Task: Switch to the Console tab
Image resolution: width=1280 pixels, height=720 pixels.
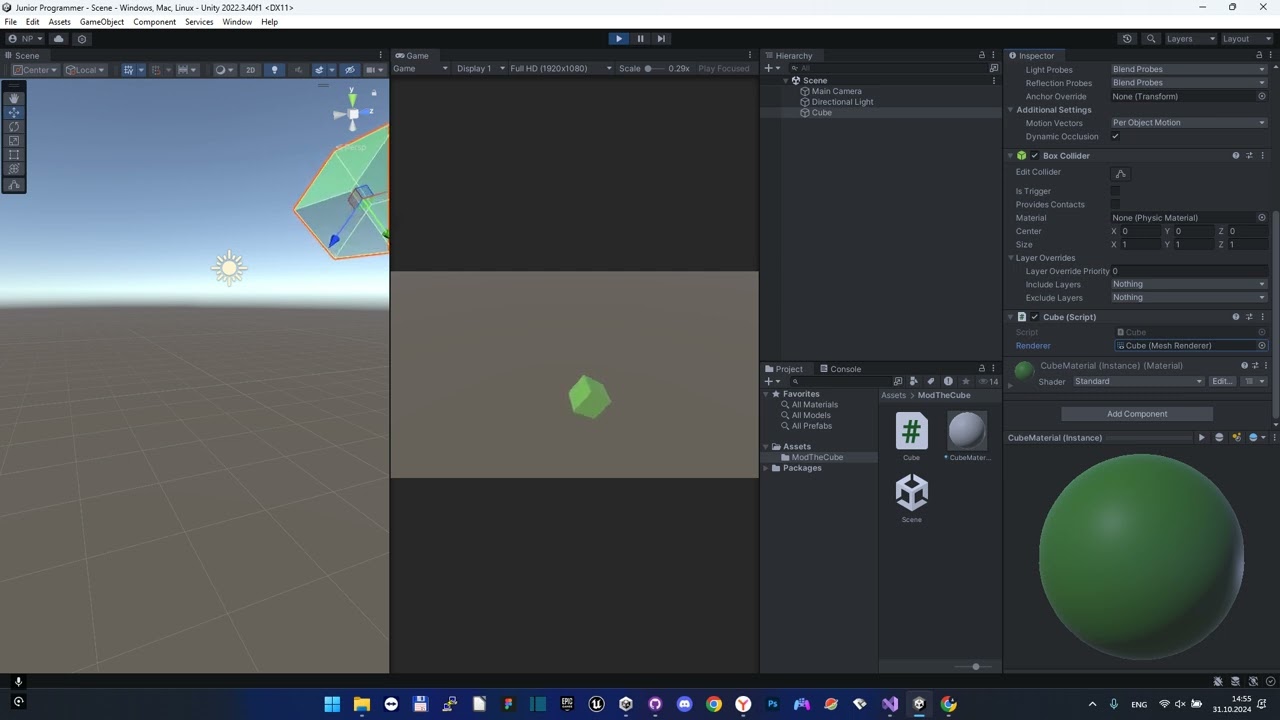Action: click(839, 369)
